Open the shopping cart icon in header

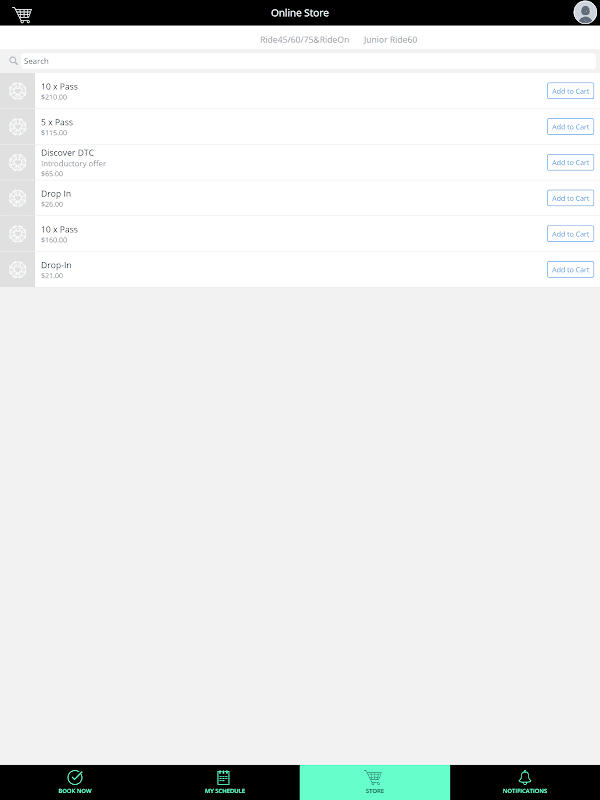click(x=22, y=14)
